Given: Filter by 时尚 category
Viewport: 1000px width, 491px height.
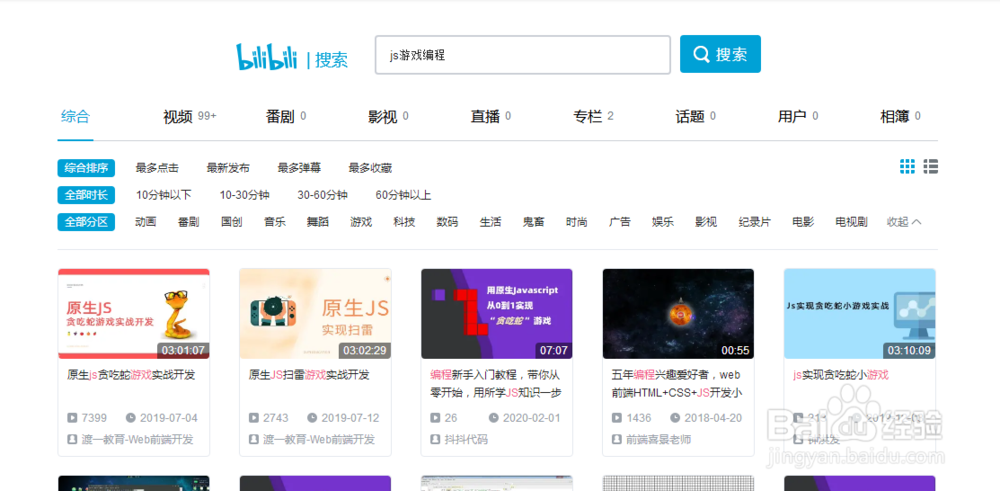Looking at the screenshot, I should pyautogui.click(x=577, y=222).
